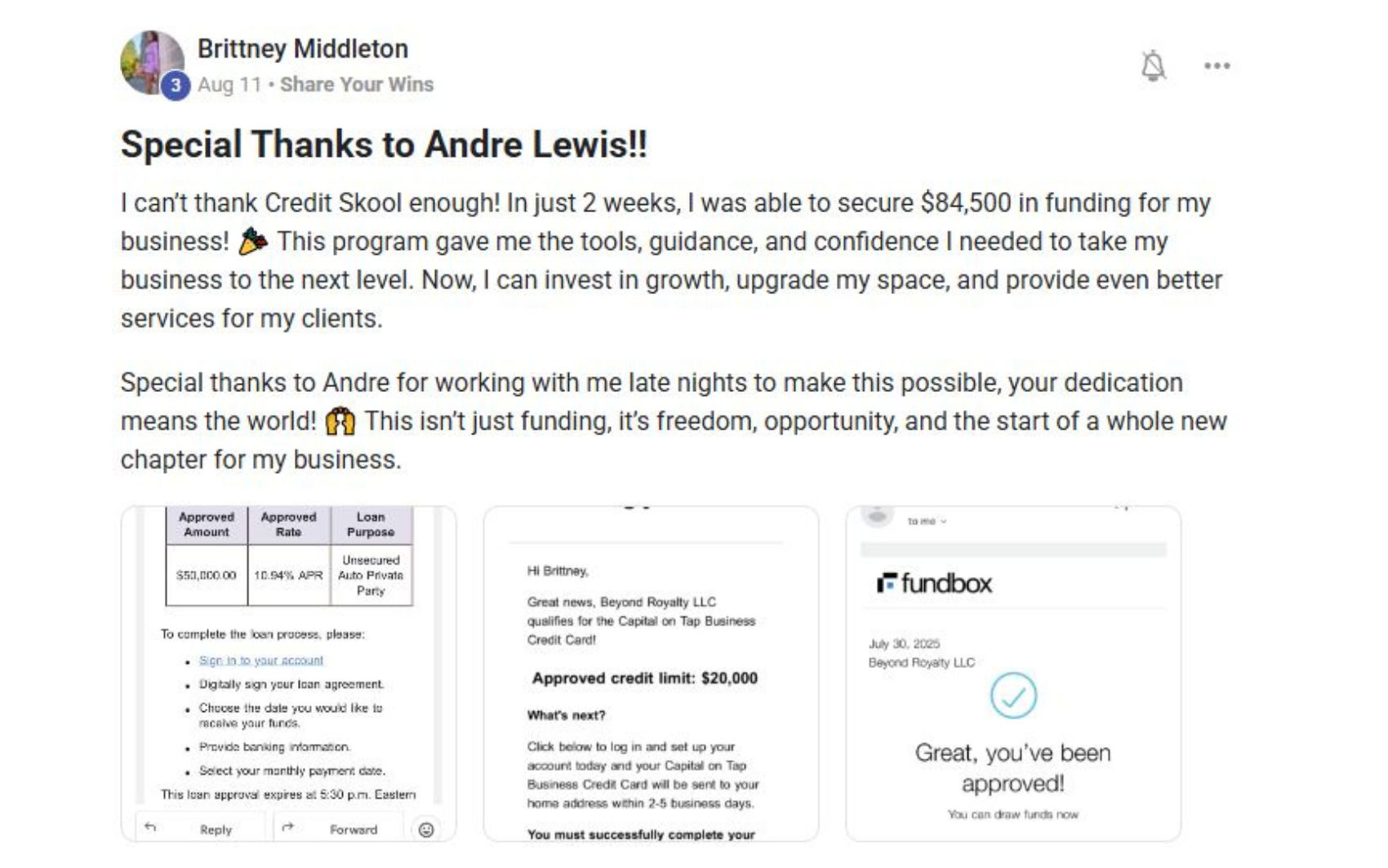Screen dimensions: 1388x868
Task: Expand the 'to me' recipient dropdown arrow
Action: tap(943, 521)
